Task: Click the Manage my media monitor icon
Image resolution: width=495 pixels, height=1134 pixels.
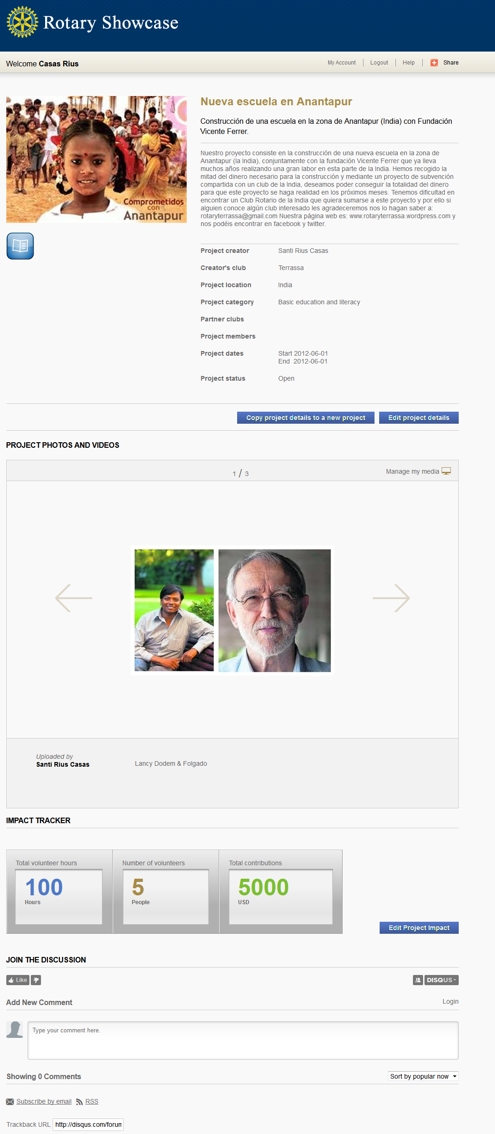Action: tap(447, 471)
